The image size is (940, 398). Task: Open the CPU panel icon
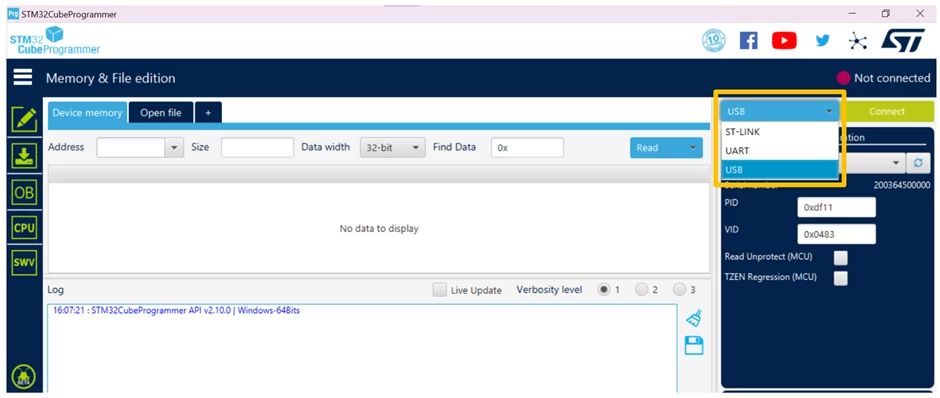point(24,228)
